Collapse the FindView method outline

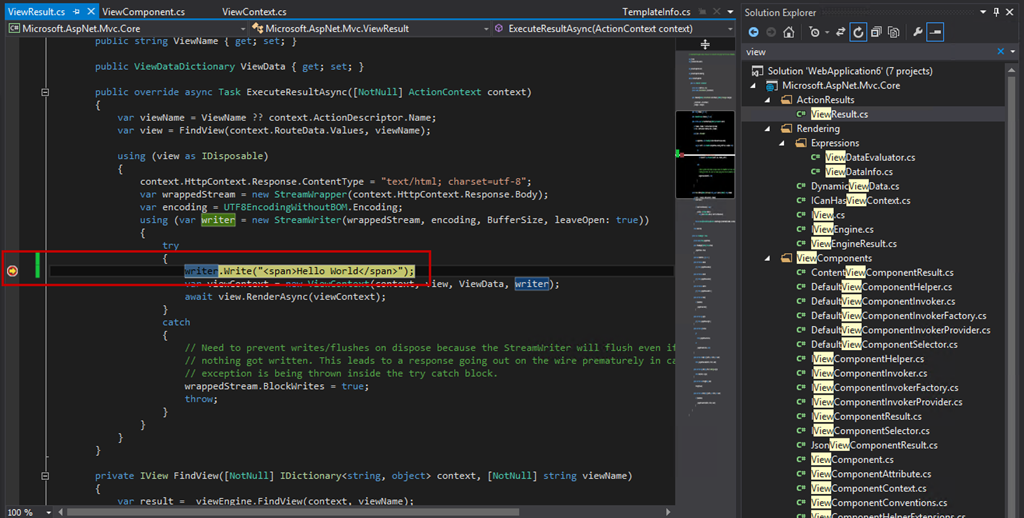pos(45,476)
